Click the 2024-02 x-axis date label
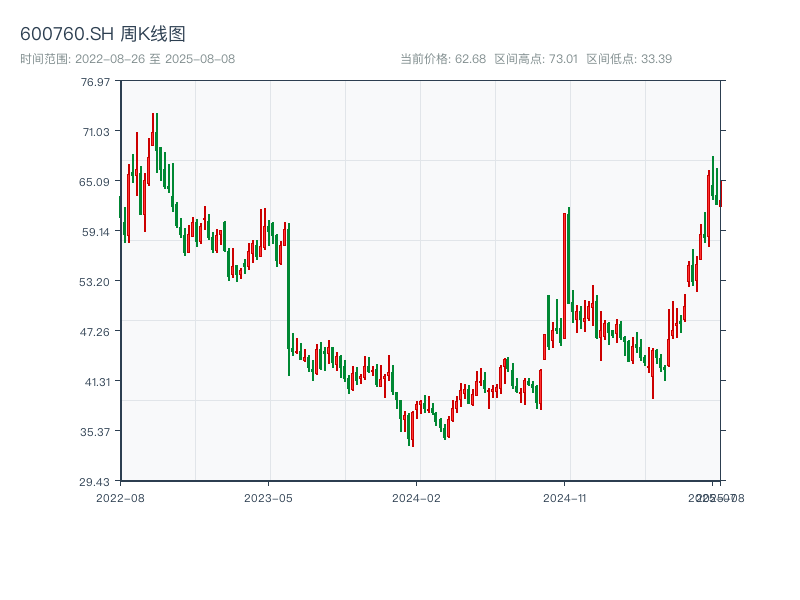This screenshot has width=800, height=600. [x=417, y=497]
